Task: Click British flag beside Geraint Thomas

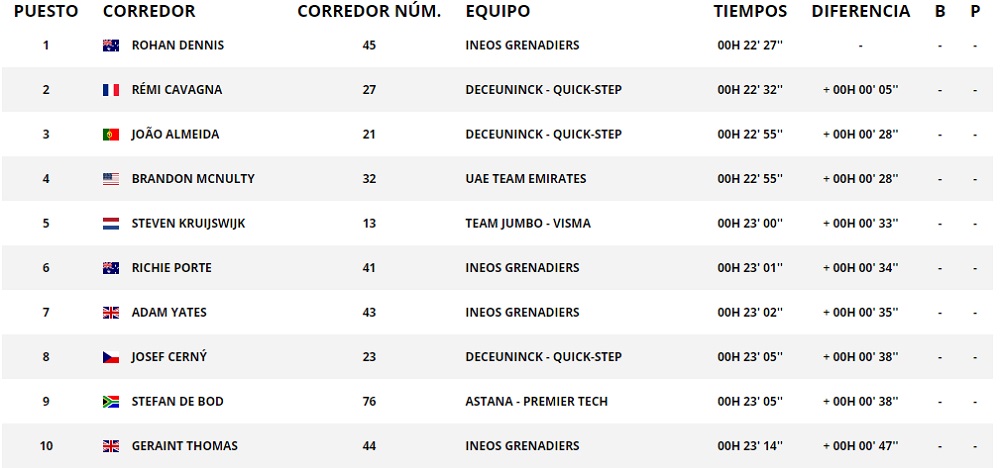Action: pos(111,446)
